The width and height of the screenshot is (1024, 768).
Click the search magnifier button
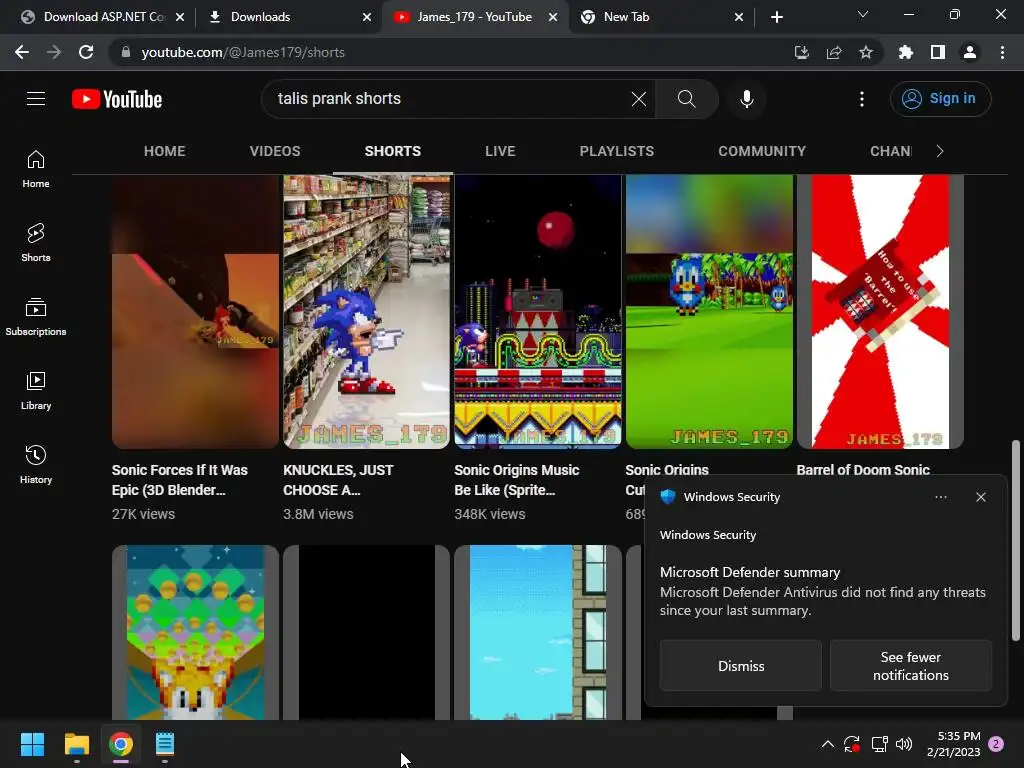(686, 99)
